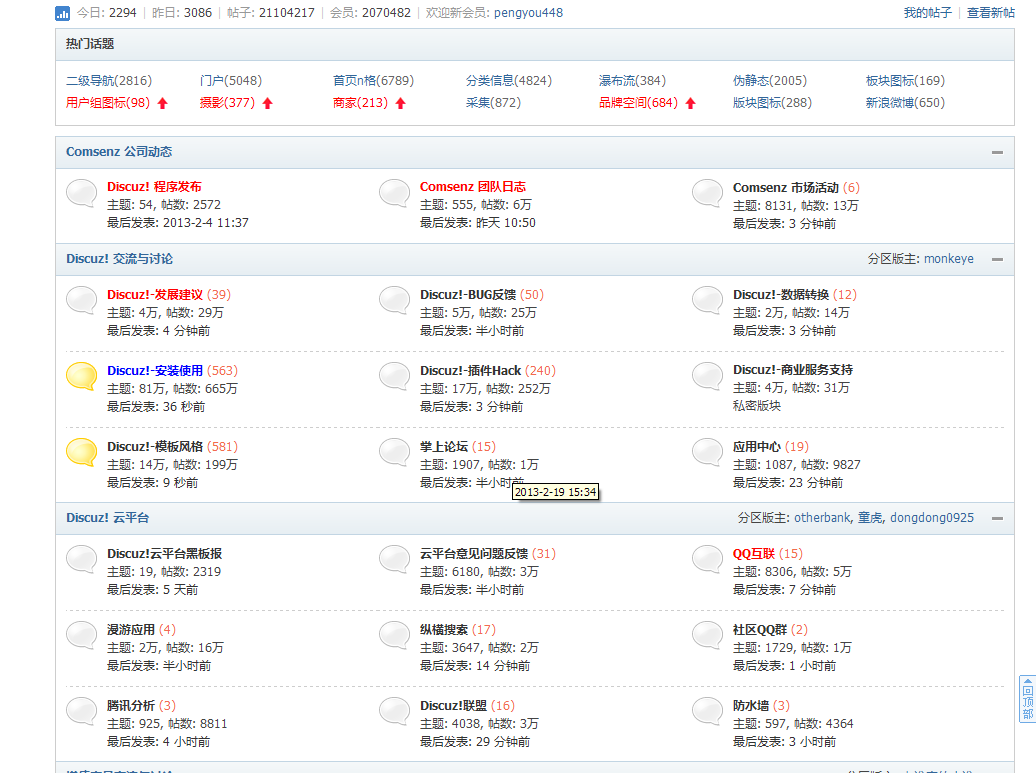Open hot topic 商家(213)
Viewport: 1036px width, 773px height.
pos(360,102)
